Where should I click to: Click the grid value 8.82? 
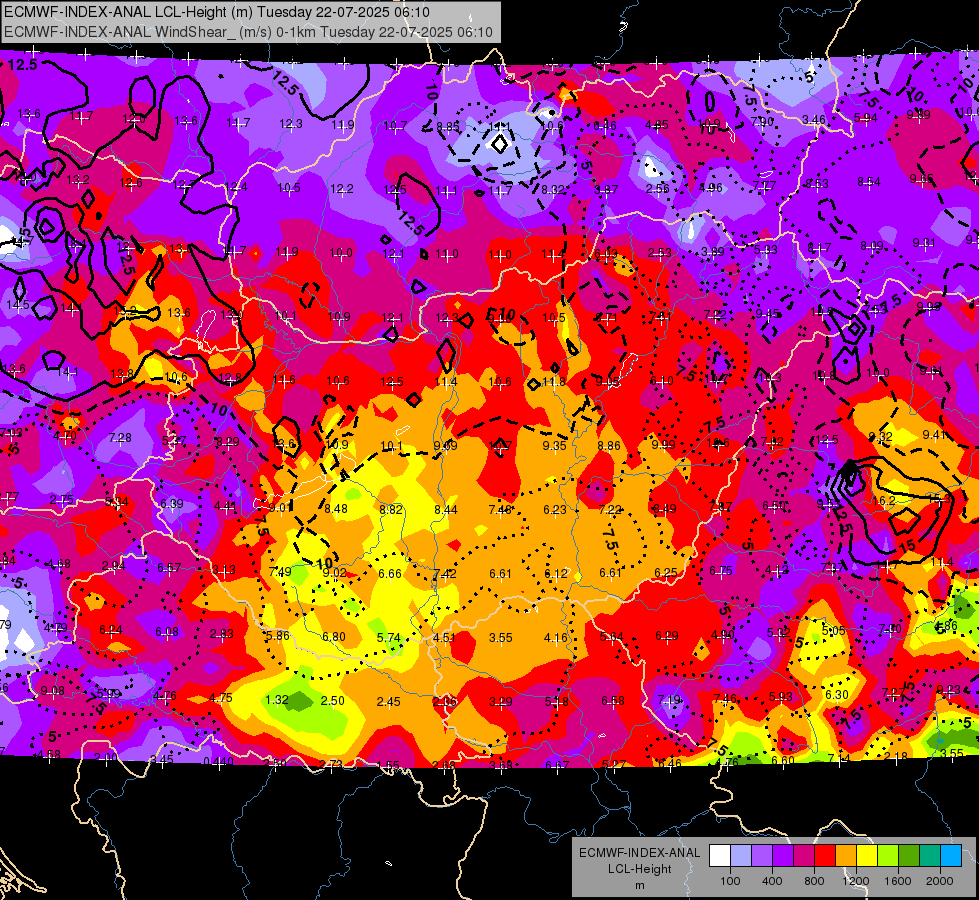(x=391, y=510)
